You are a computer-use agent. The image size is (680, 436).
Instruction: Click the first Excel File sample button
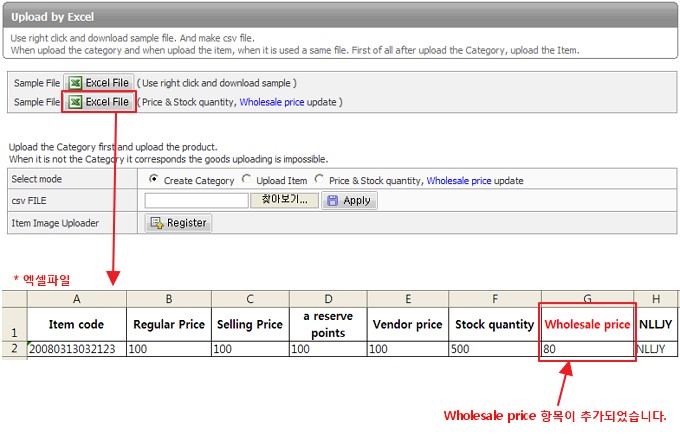pyautogui.click(x=99, y=83)
